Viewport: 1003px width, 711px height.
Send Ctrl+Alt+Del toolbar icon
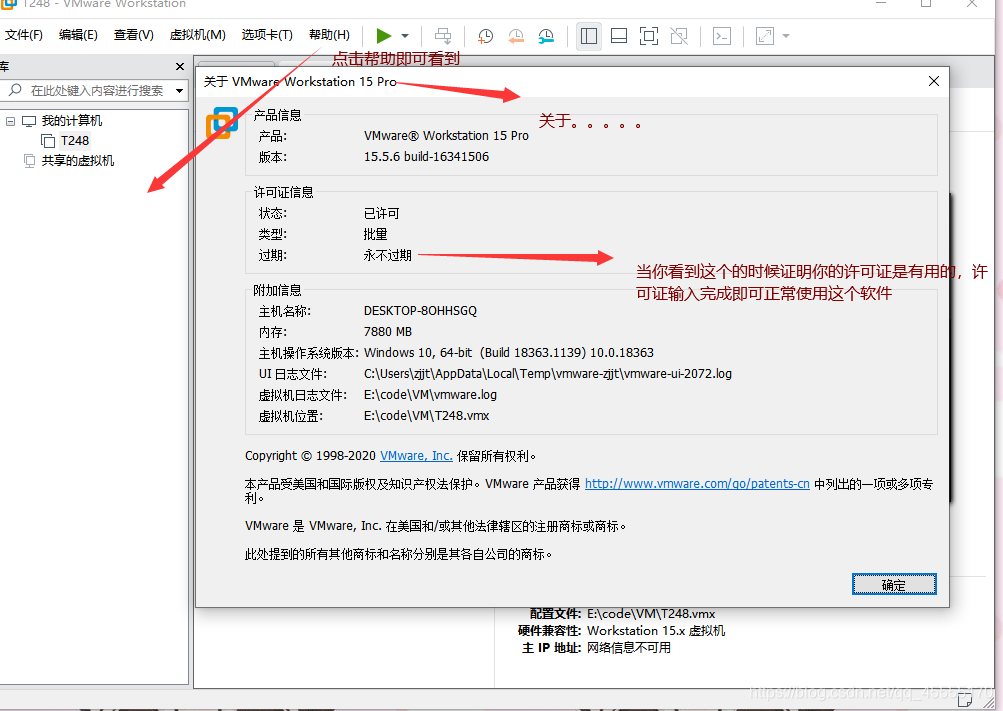[x=443, y=36]
